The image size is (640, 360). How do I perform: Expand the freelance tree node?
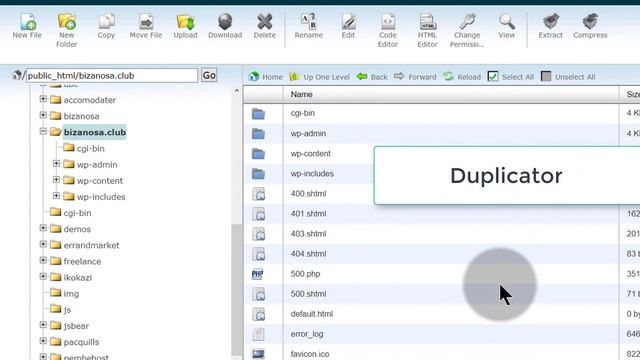point(43,260)
